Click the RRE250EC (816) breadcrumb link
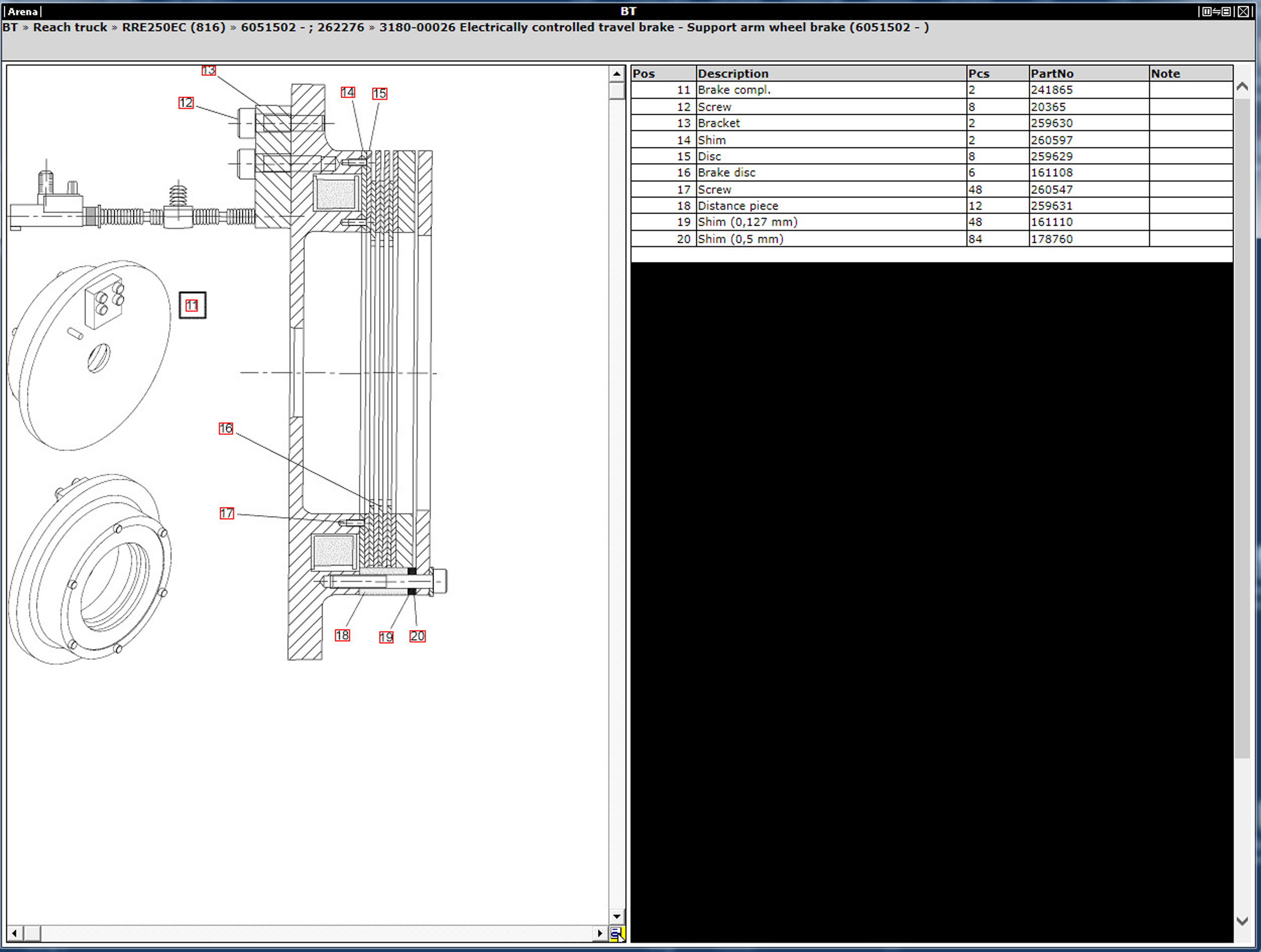This screenshot has height=952, width=1261. [174, 27]
